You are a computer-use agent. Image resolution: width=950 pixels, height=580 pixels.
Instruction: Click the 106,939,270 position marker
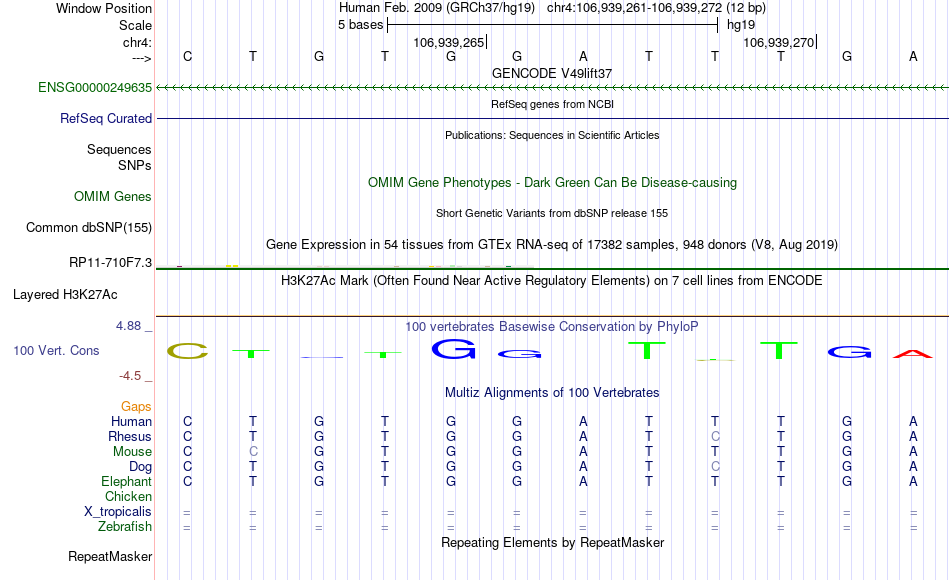pyautogui.click(x=779, y=42)
